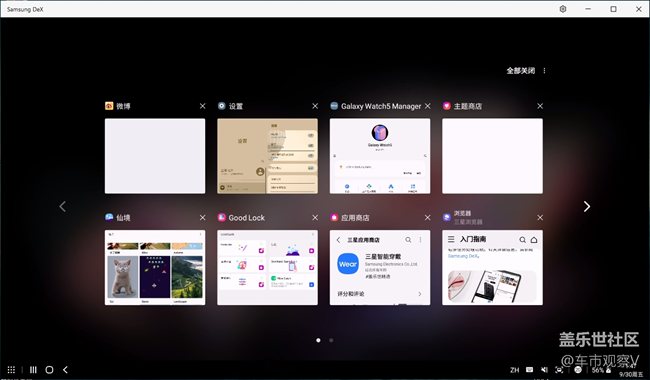
Task: Click the screen capture icon in taskbar
Action: point(559,370)
